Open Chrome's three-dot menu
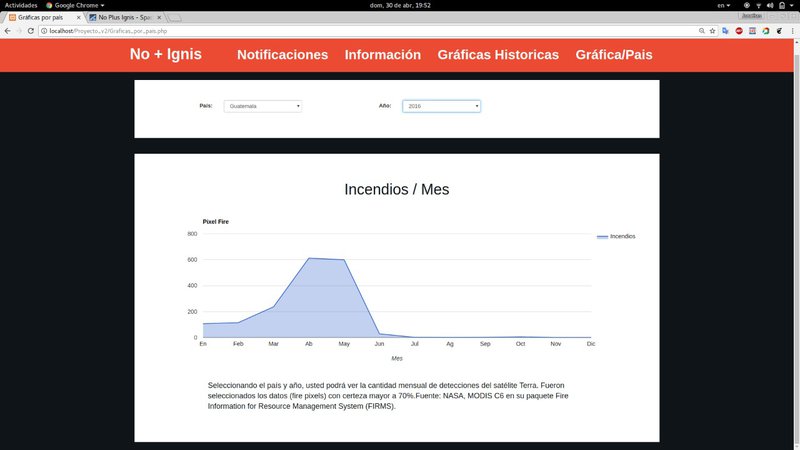Viewport: 800px width, 450px height. 792,31
